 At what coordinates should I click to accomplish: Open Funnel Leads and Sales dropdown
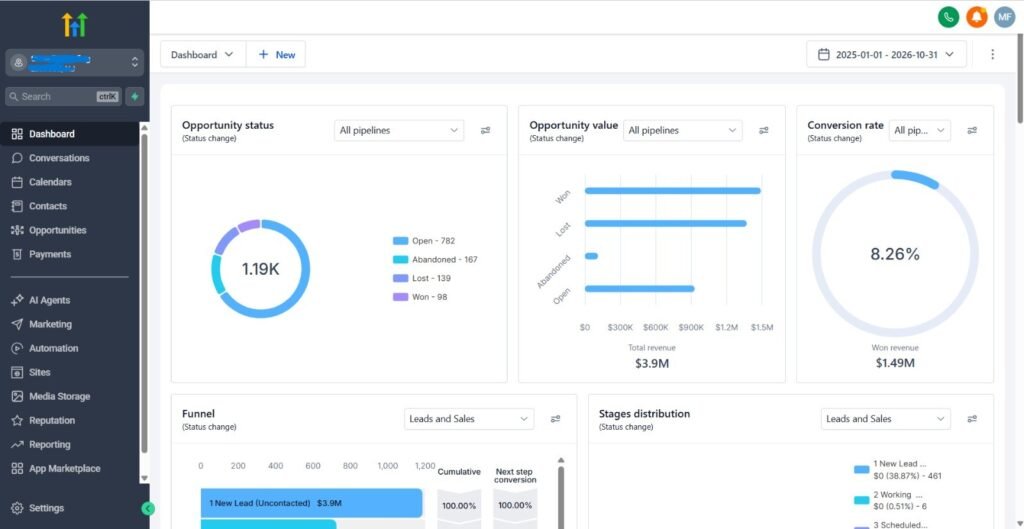tap(469, 419)
